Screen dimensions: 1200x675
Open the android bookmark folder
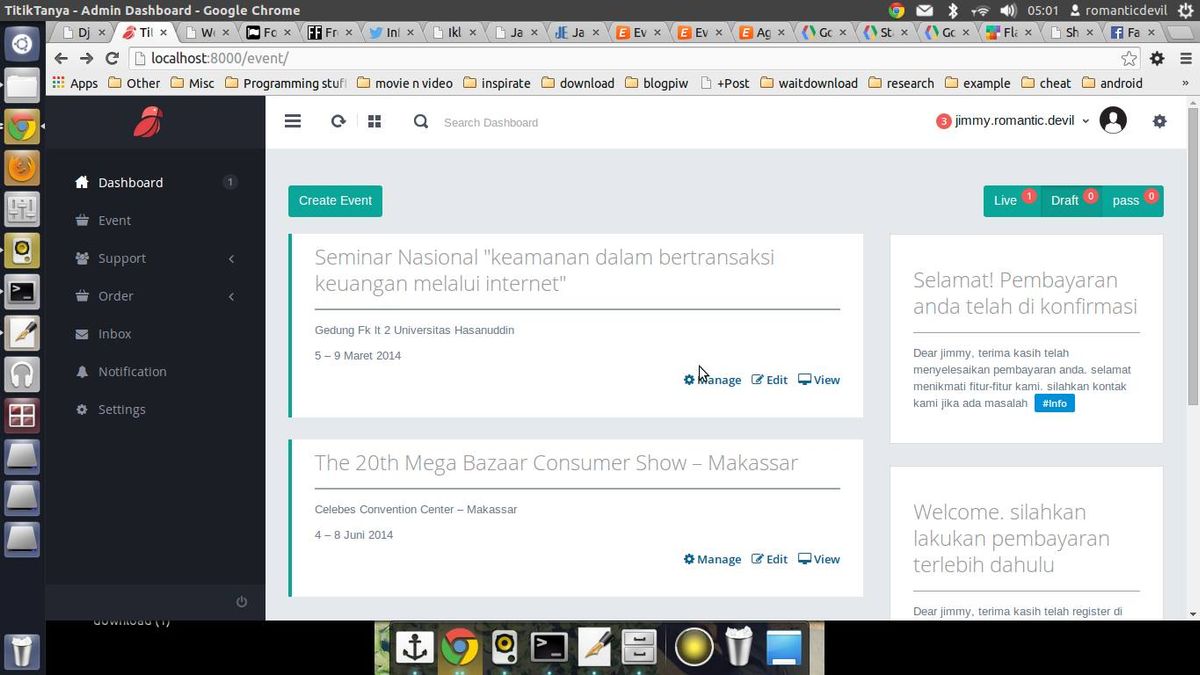[x=1111, y=83]
